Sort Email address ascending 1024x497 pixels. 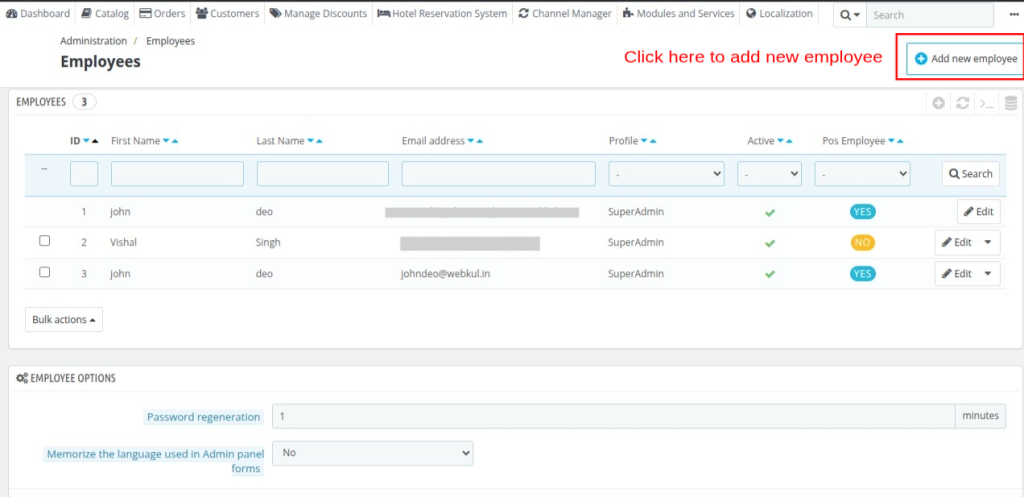tap(480, 141)
